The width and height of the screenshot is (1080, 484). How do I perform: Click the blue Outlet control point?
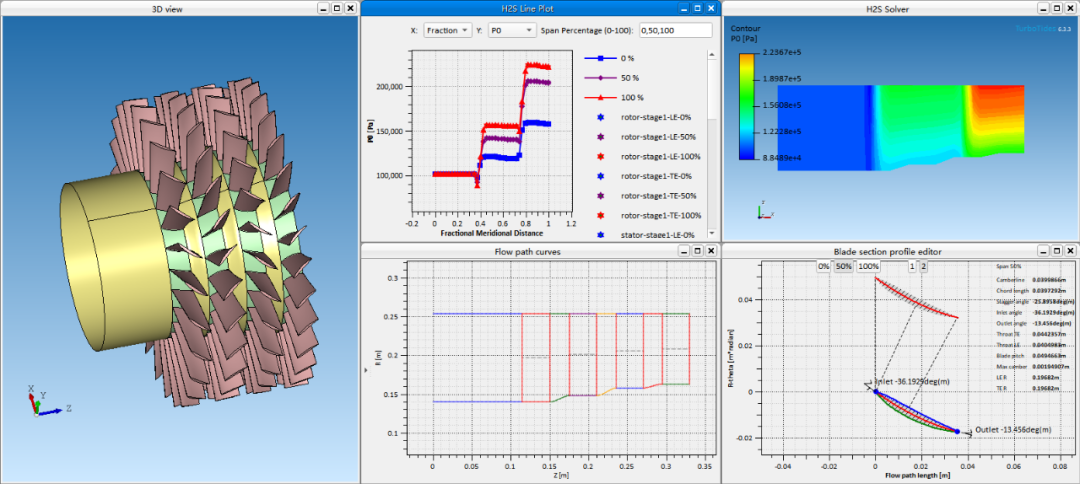[x=957, y=431]
